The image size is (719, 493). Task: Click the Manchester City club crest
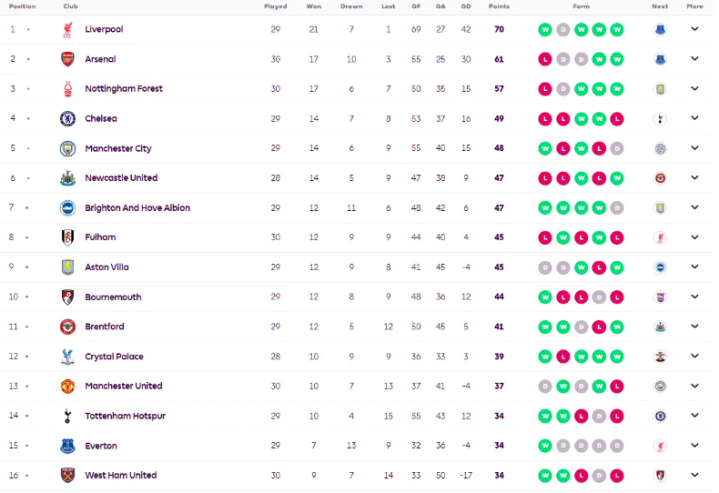pyautogui.click(x=68, y=149)
